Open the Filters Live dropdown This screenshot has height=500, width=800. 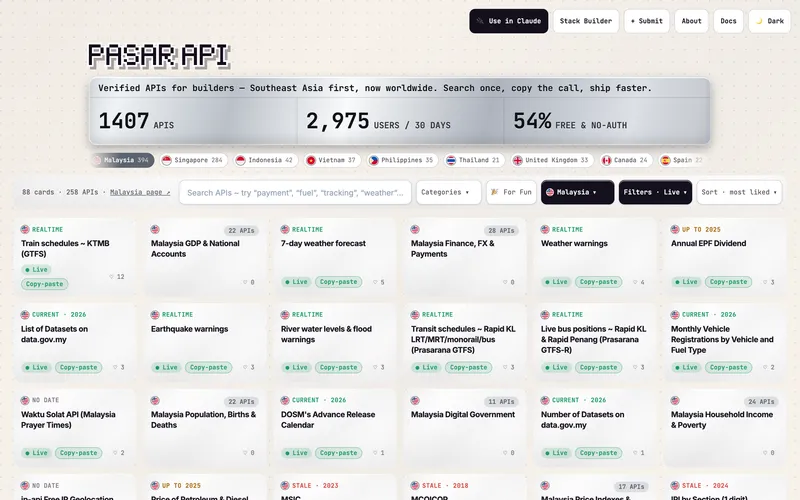[655, 192]
